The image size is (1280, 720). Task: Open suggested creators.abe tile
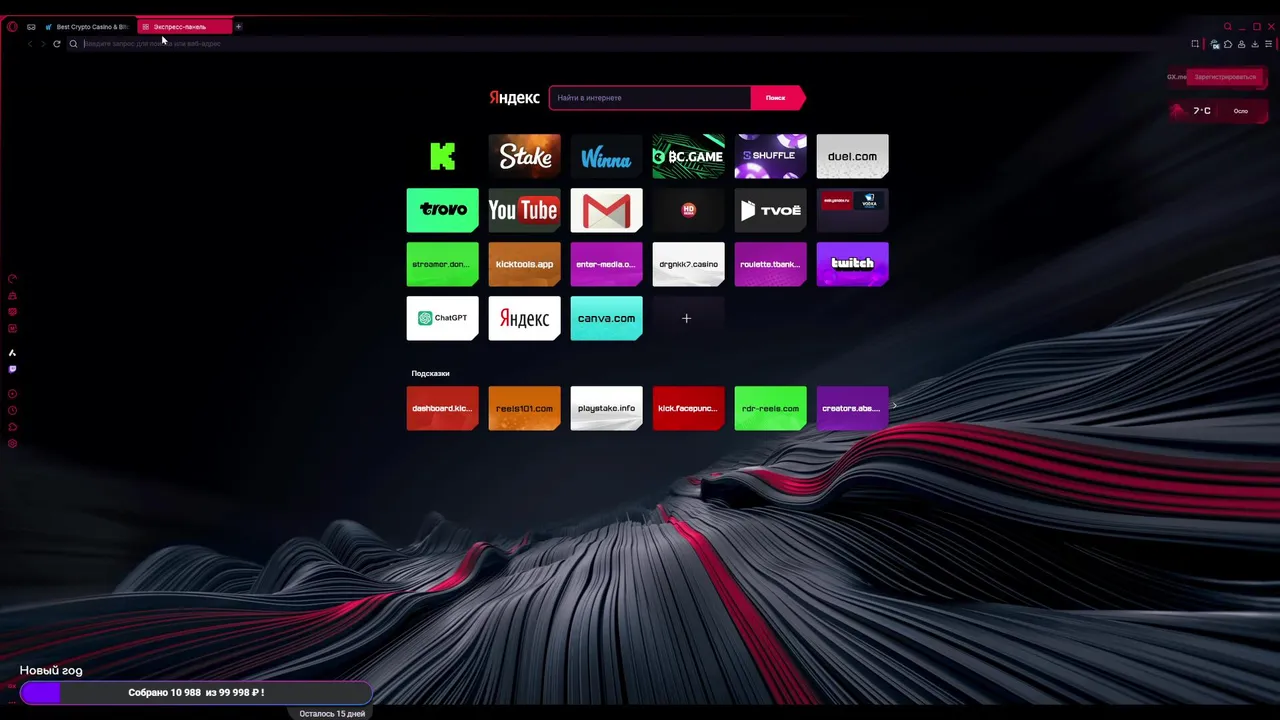853,408
